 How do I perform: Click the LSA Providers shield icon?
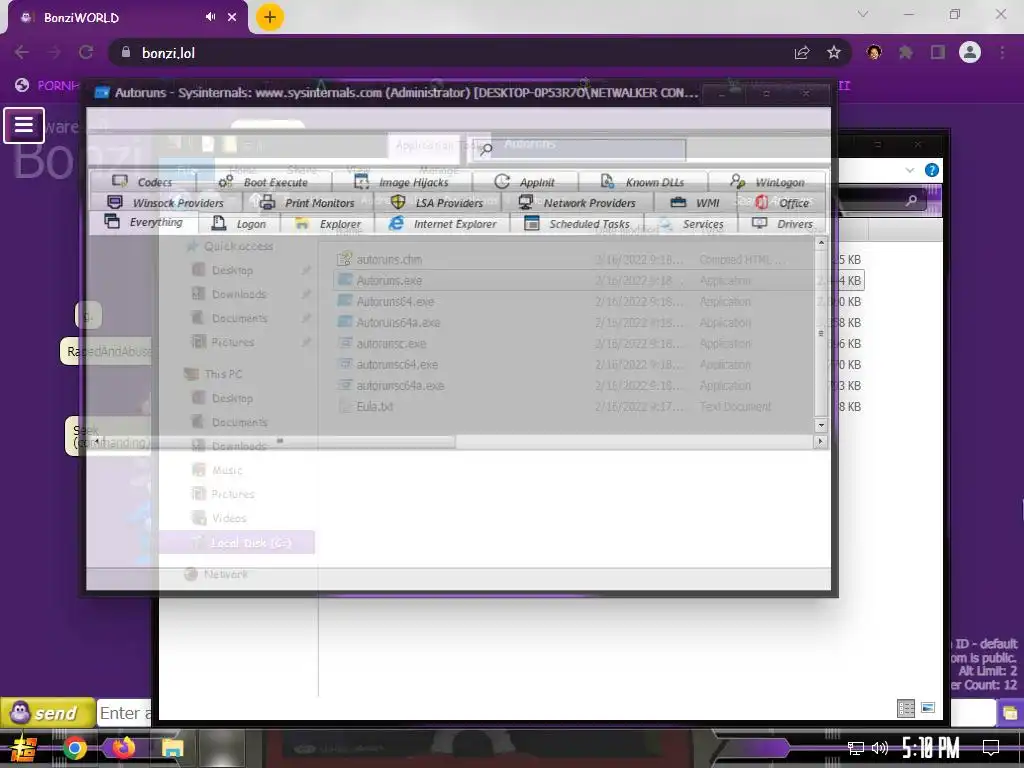pyautogui.click(x=398, y=202)
